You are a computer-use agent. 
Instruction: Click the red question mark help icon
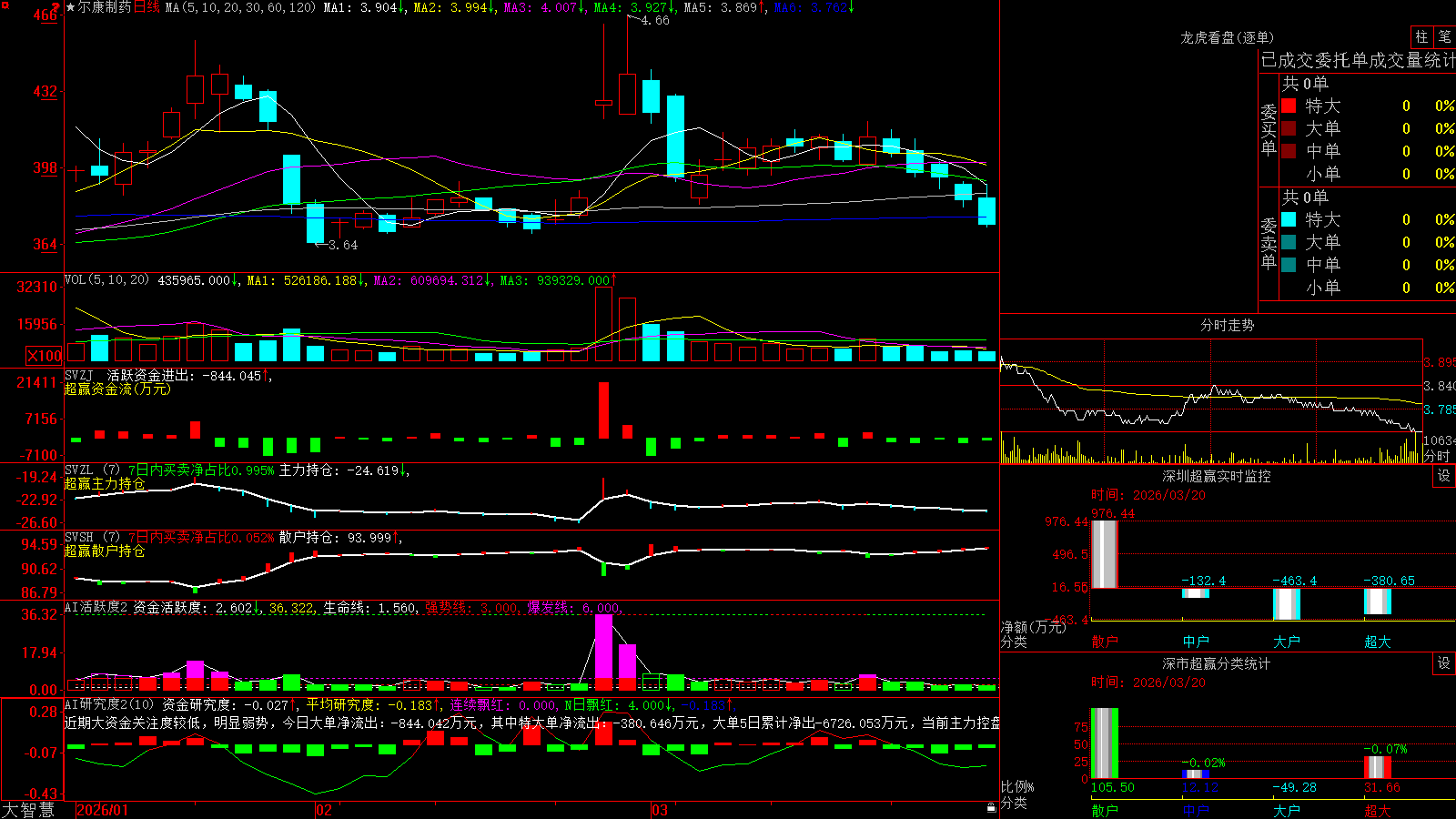click(x=56, y=7)
